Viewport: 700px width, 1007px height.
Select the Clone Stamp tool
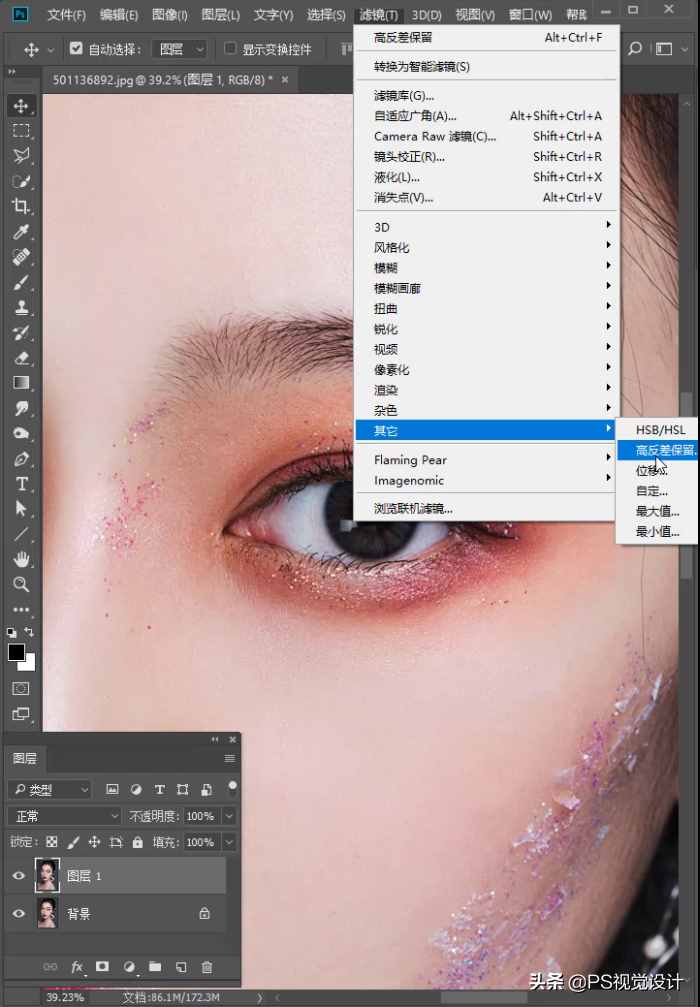tap(21, 307)
